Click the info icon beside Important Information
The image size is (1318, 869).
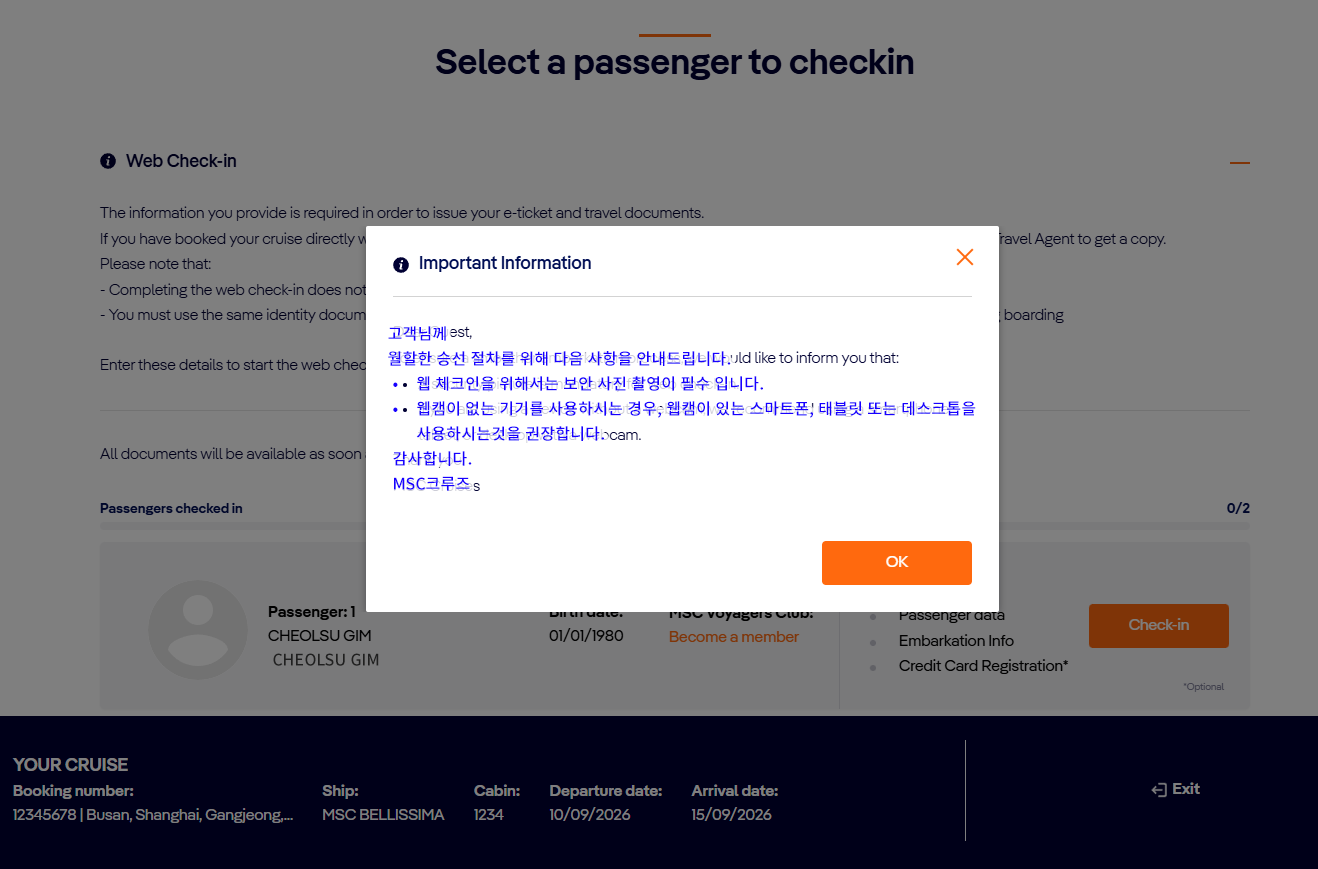pos(401,264)
